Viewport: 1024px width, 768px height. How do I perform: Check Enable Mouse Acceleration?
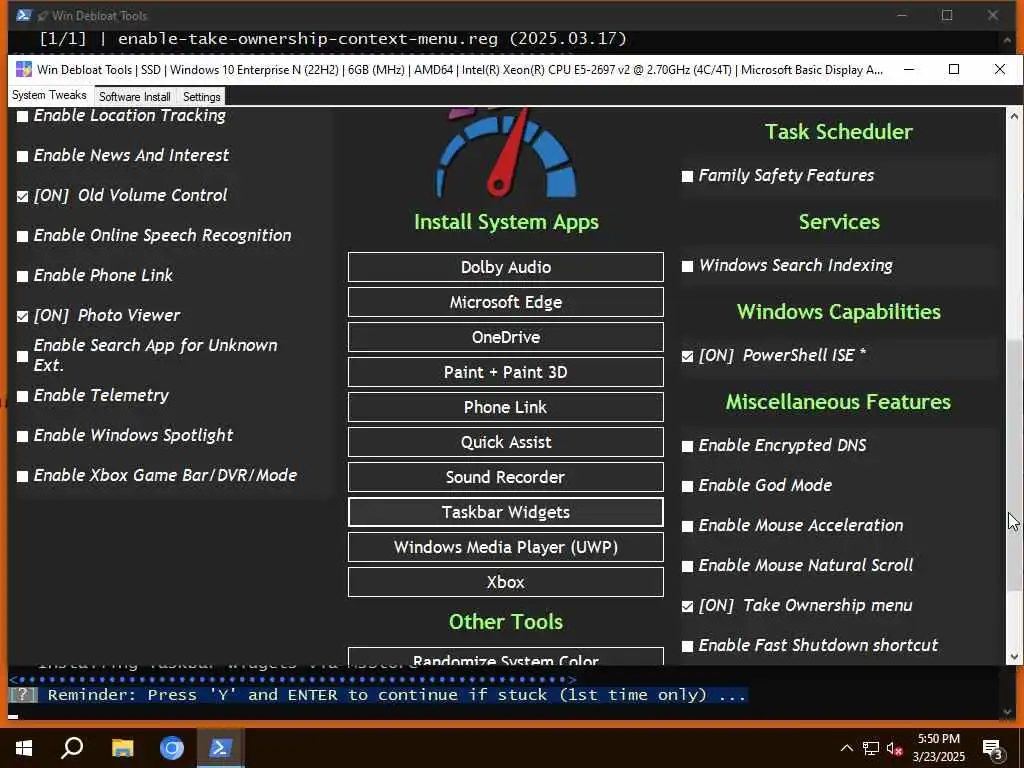click(687, 526)
